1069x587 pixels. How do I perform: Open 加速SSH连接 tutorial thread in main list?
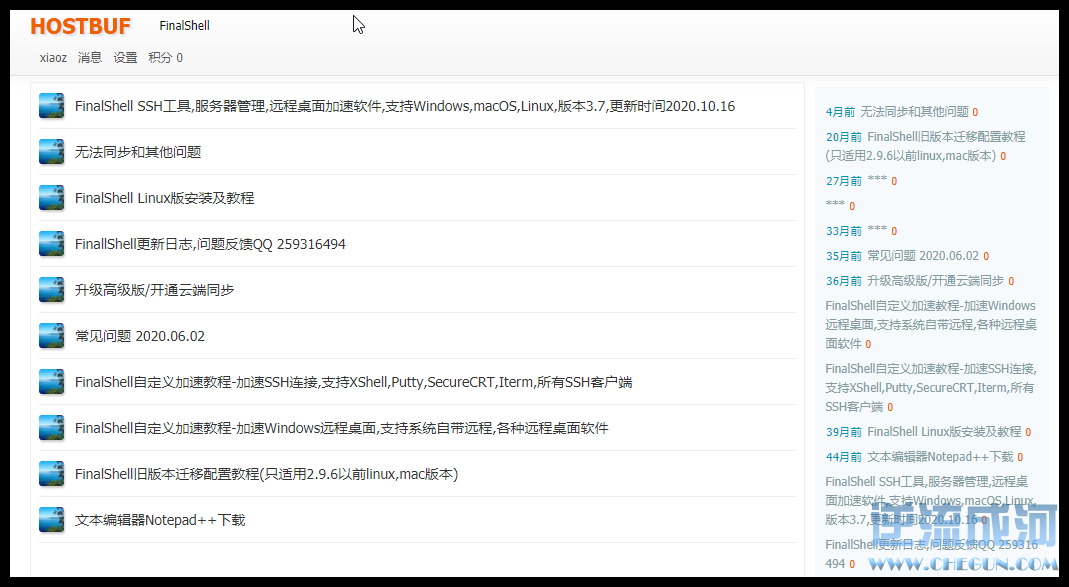tap(354, 382)
